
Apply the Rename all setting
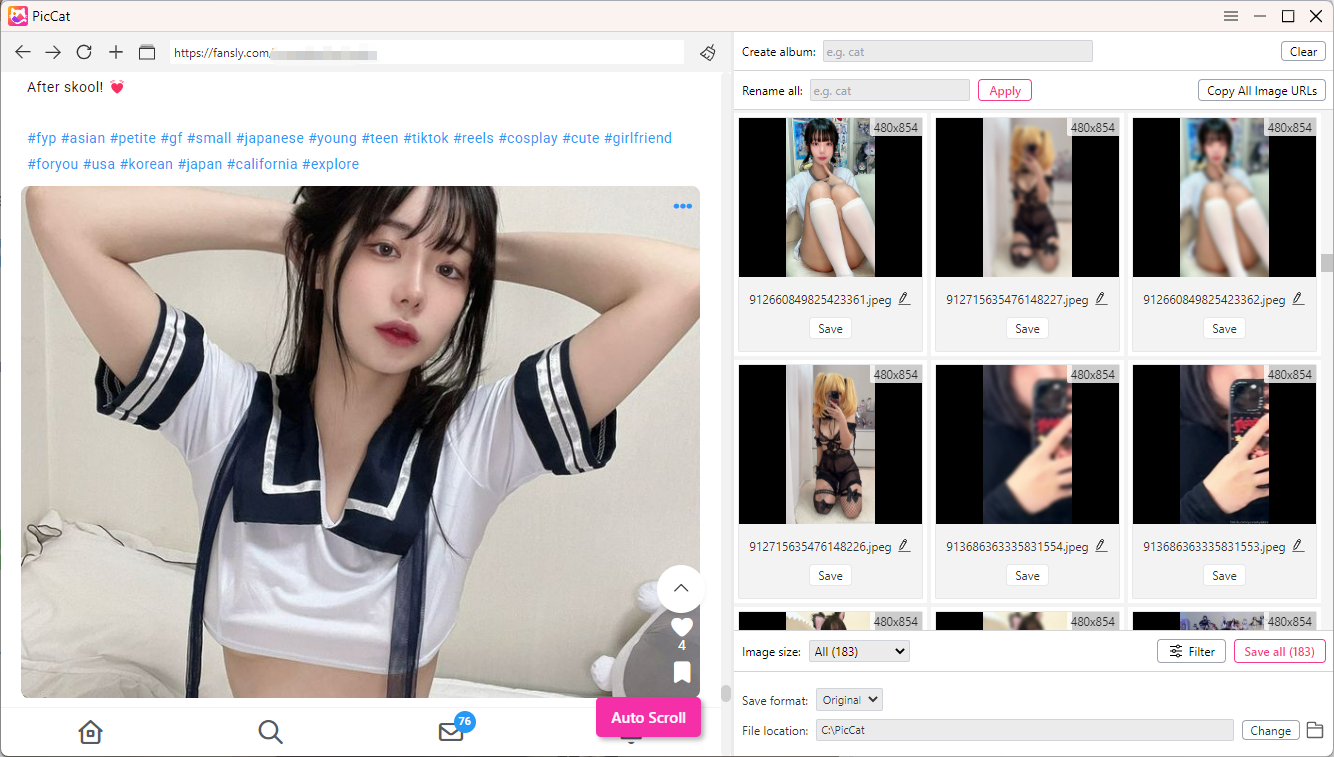pos(1004,91)
